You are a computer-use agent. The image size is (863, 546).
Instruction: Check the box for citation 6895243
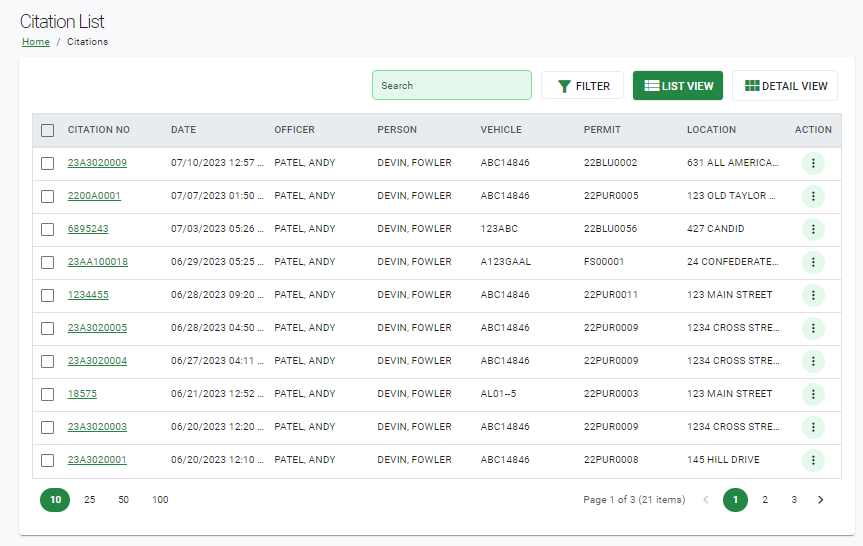click(48, 230)
